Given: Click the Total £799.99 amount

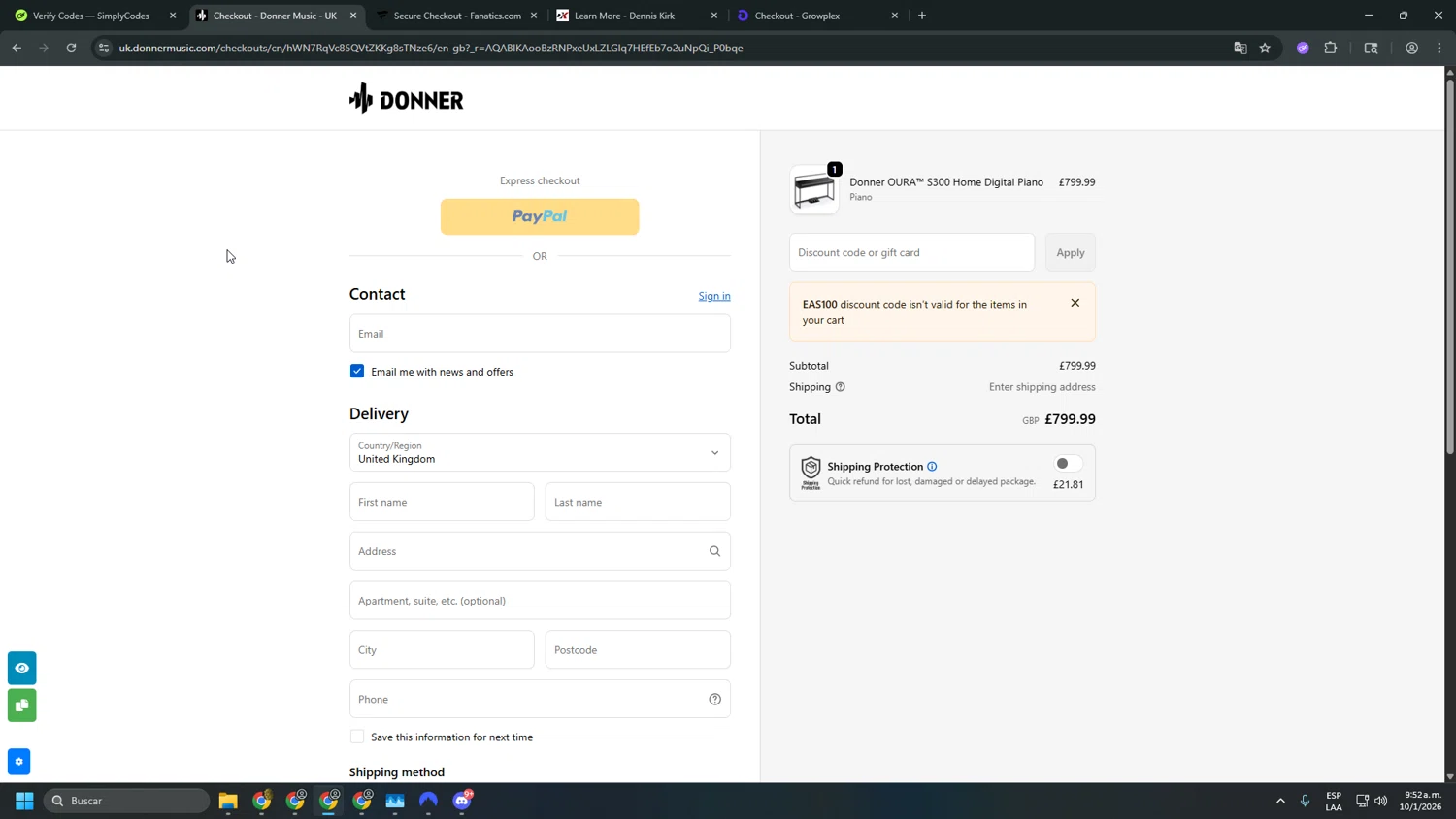Looking at the screenshot, I should [1070, 419].
